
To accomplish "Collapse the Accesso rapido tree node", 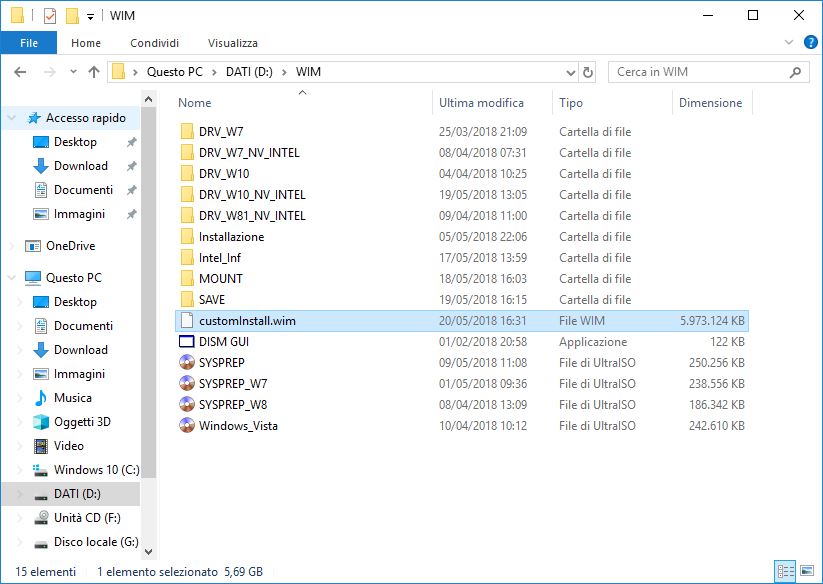I will (x=12, y=118).
